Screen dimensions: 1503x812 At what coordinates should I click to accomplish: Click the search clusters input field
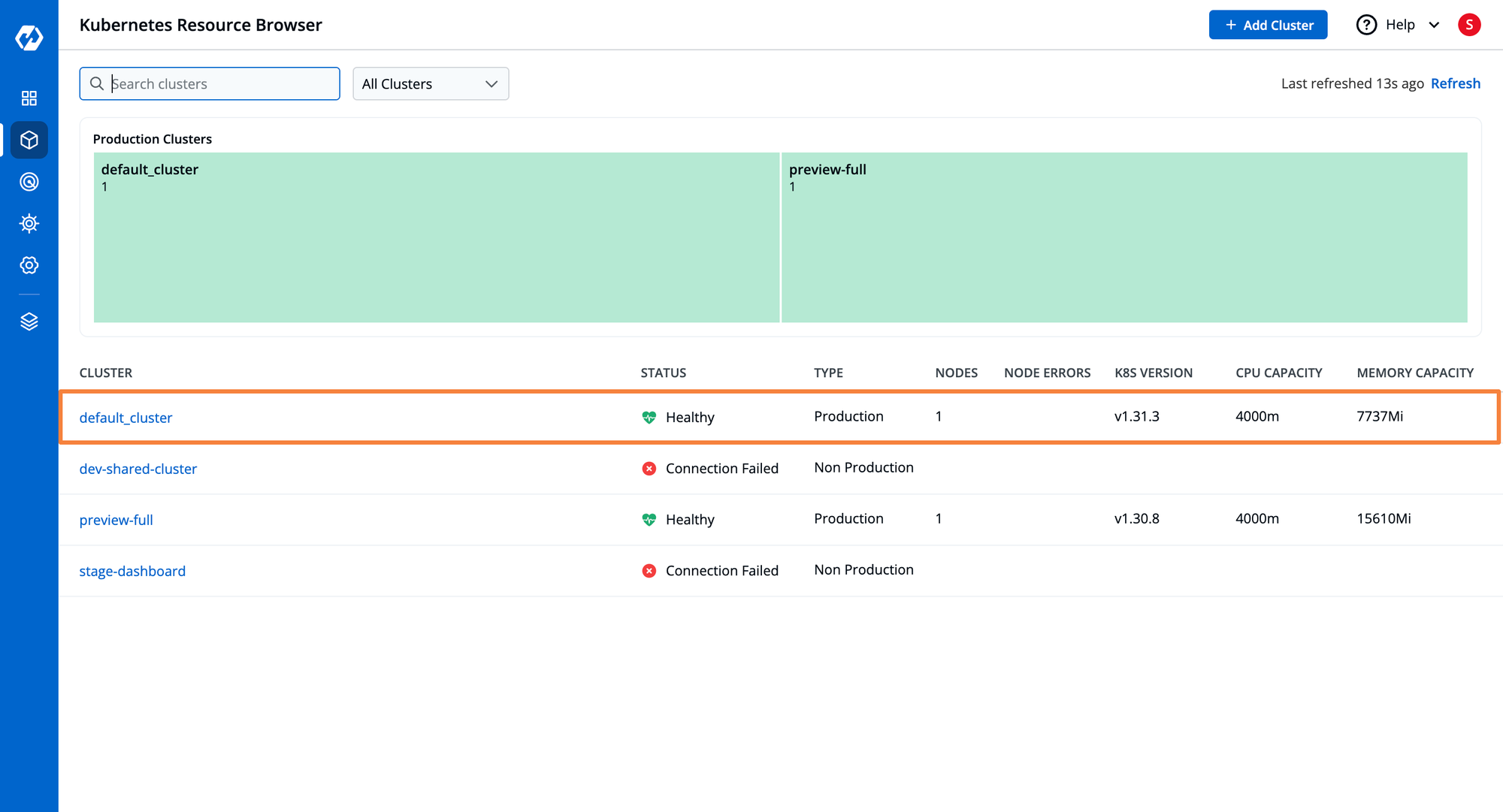[209, 83]
